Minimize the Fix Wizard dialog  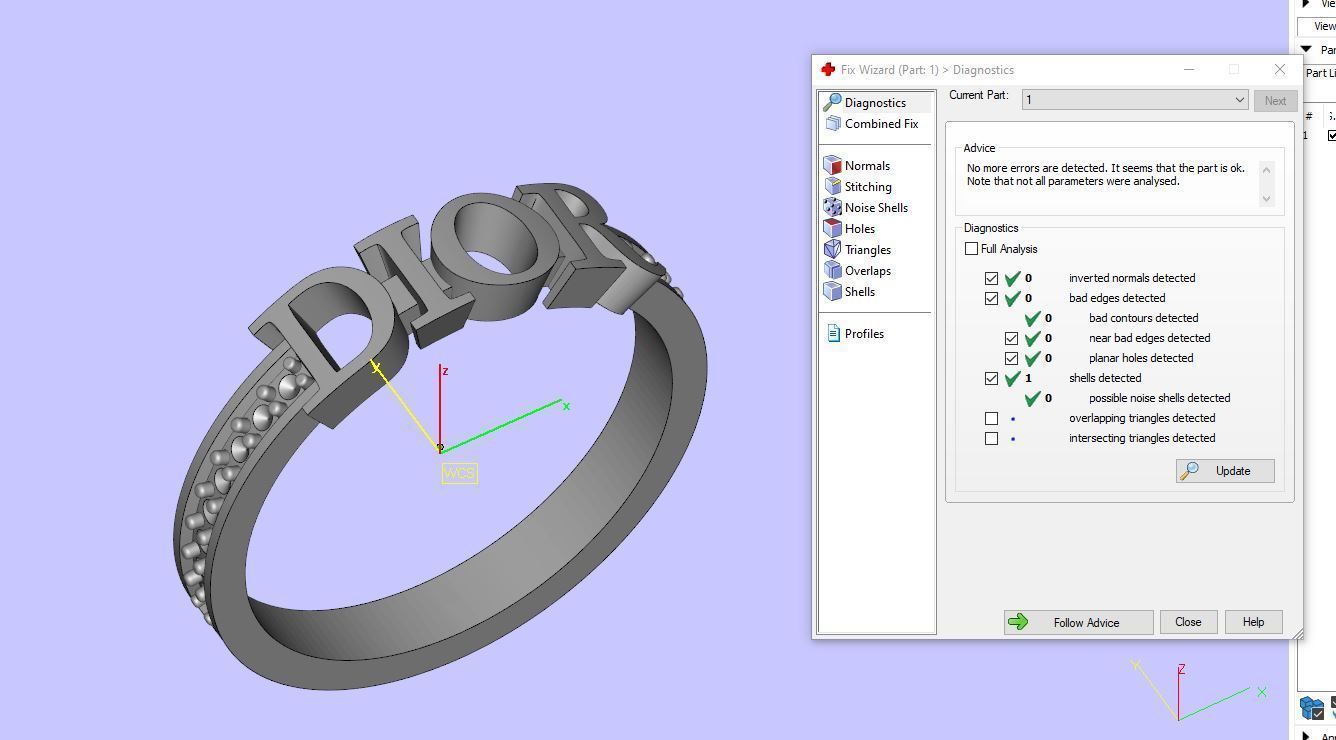click(1189, 70)
